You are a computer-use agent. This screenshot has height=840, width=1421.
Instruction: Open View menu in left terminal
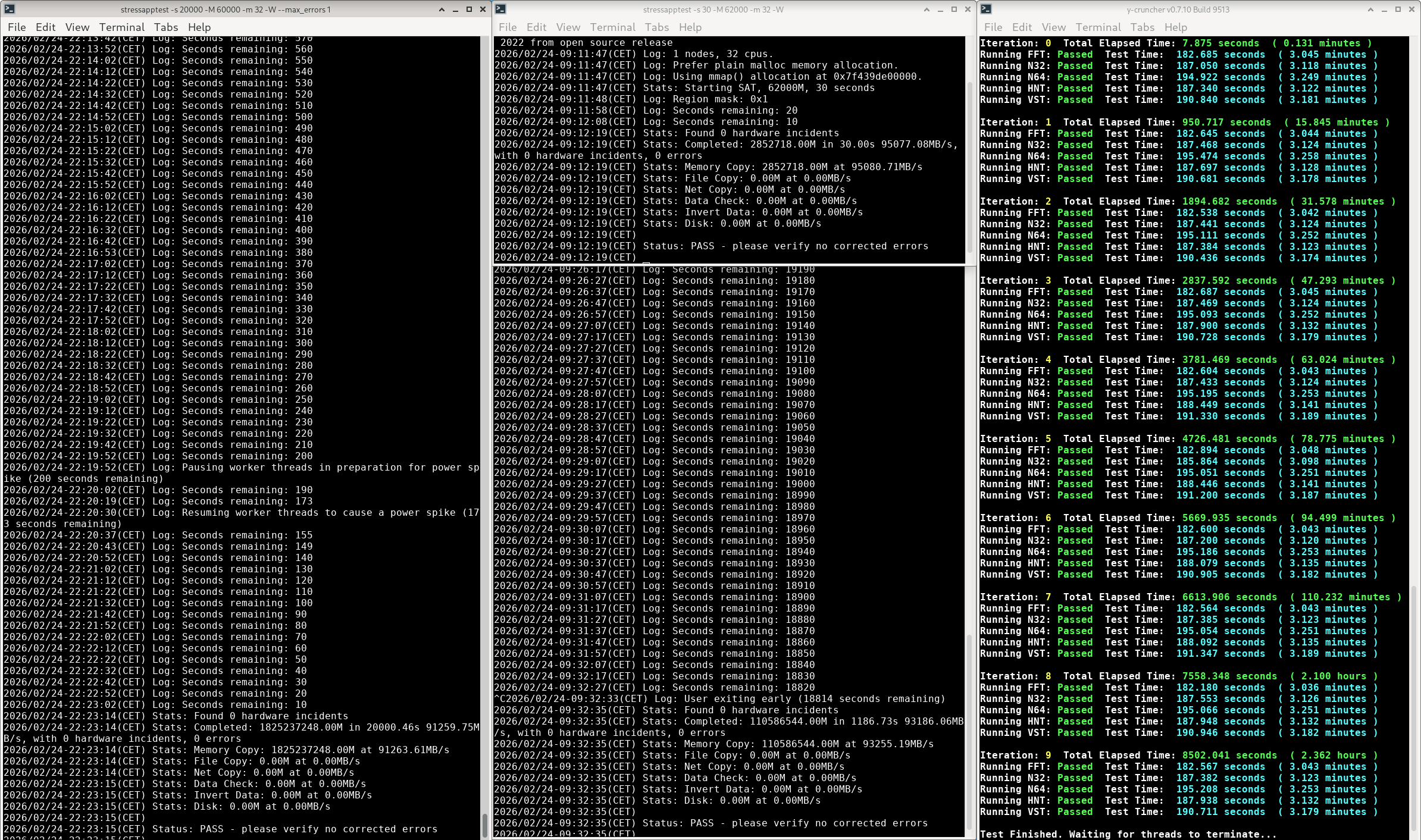coord(77,27)
